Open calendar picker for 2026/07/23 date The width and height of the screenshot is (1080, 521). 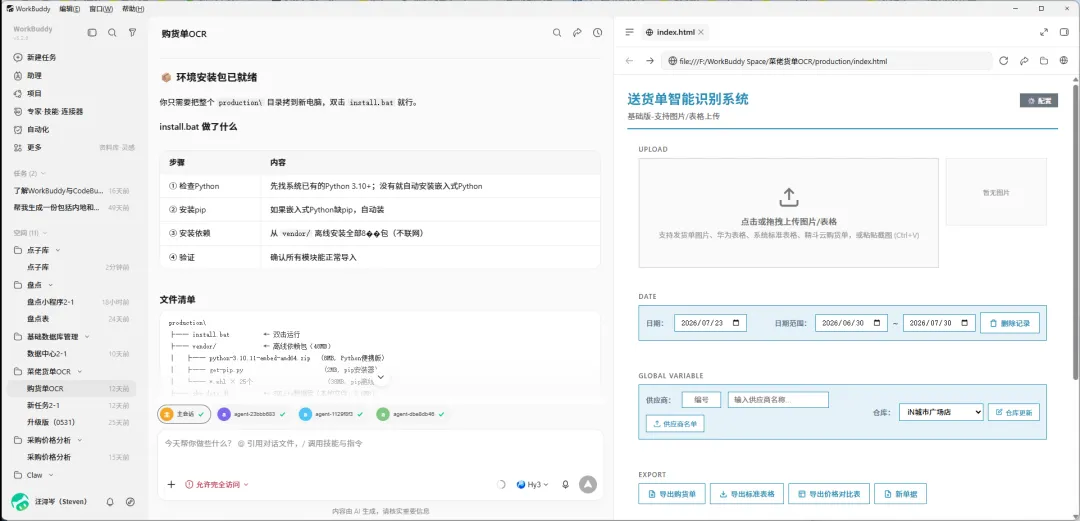point(736,323)
